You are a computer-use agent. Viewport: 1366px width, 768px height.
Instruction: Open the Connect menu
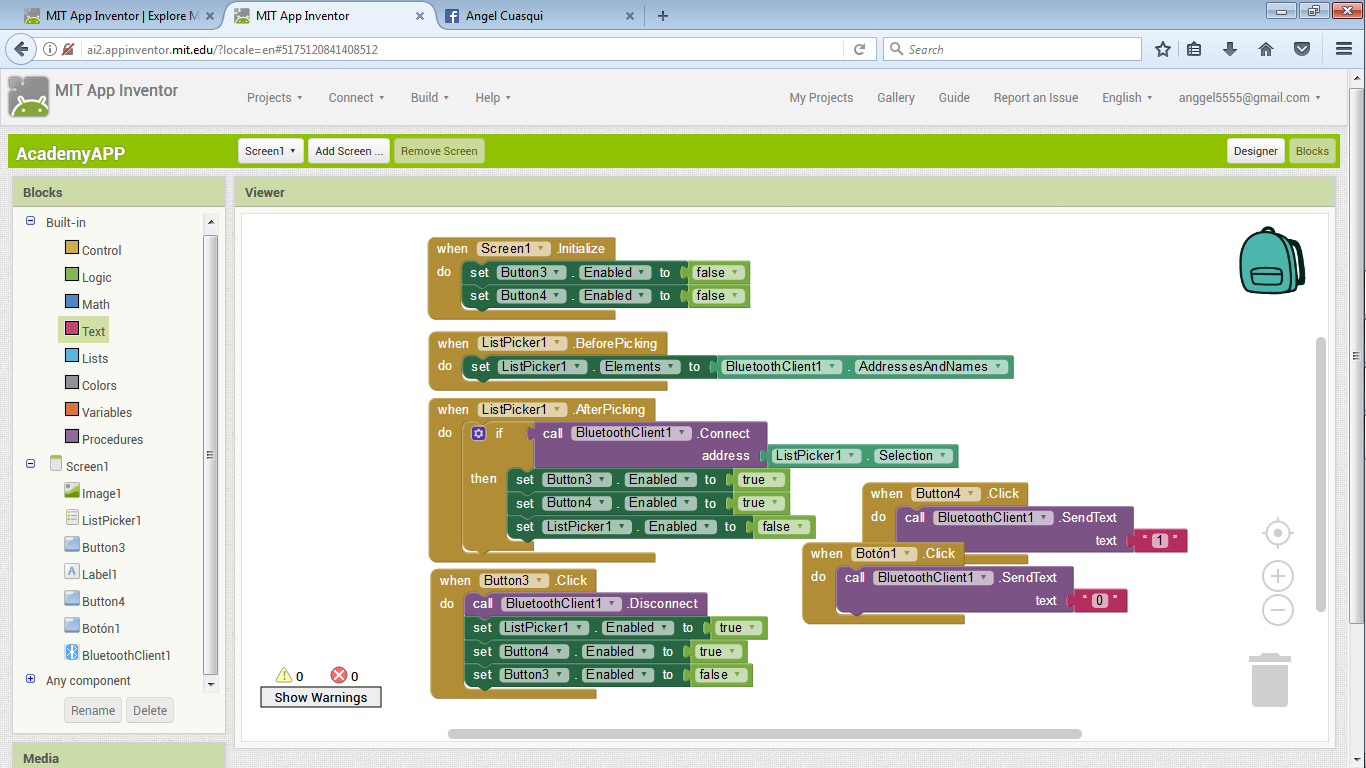point(357,97)
